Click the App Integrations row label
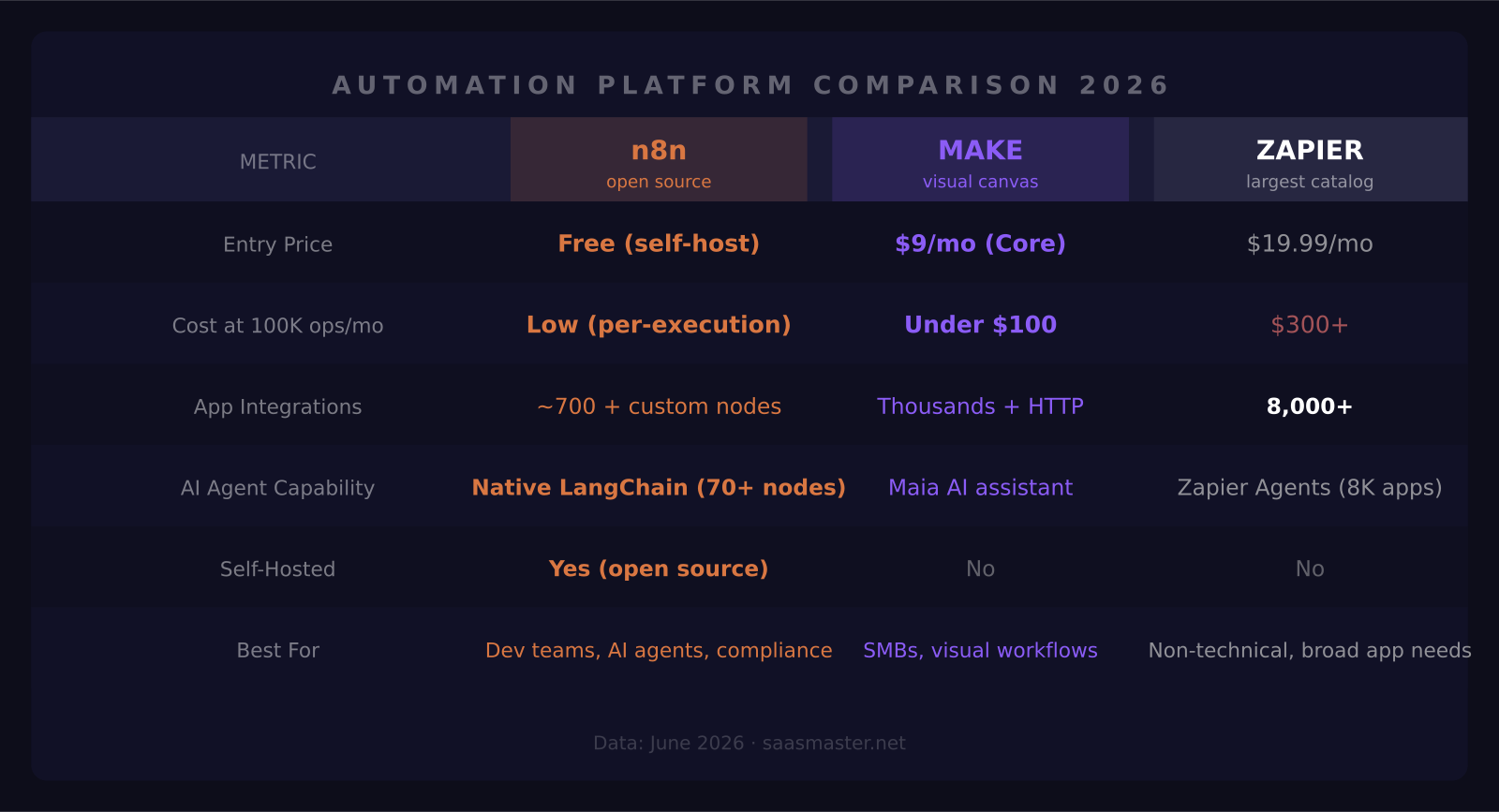The image size is (1499, 812). click(278, 407)
